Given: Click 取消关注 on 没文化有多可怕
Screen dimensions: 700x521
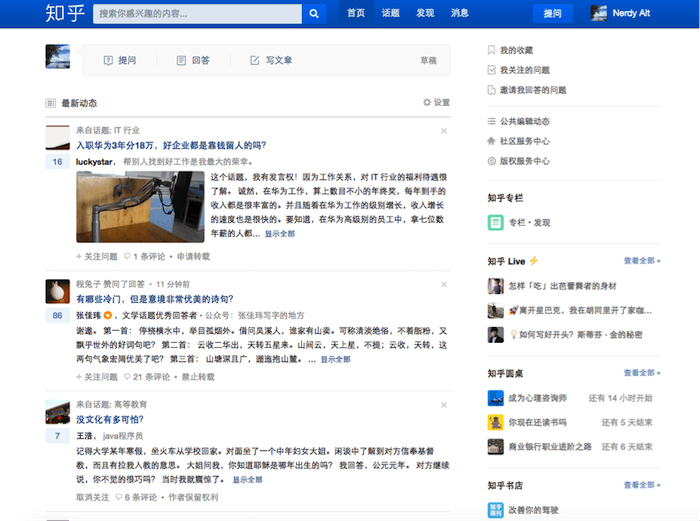Looking at the screenshot, I should point(92,497).
